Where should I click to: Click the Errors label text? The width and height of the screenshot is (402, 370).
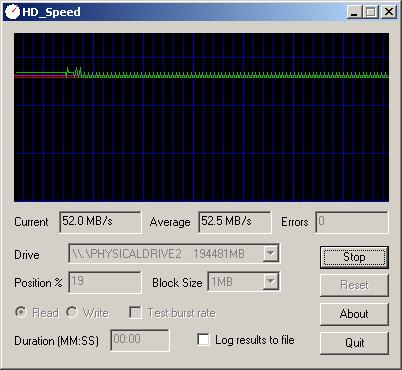click(295, 222)
